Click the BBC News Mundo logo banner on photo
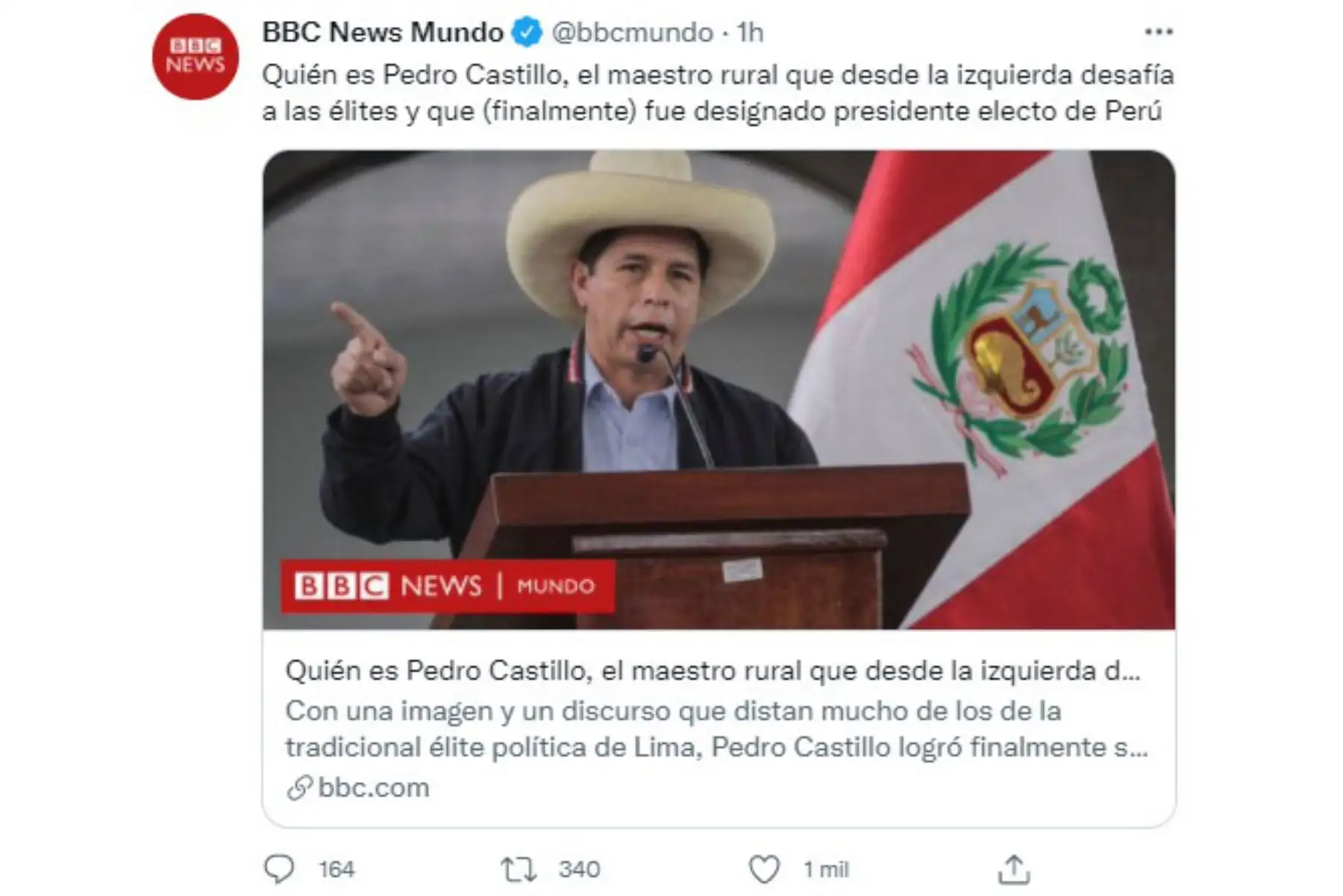This screenshot has width=1343, height=896. [x=448, y=586]
